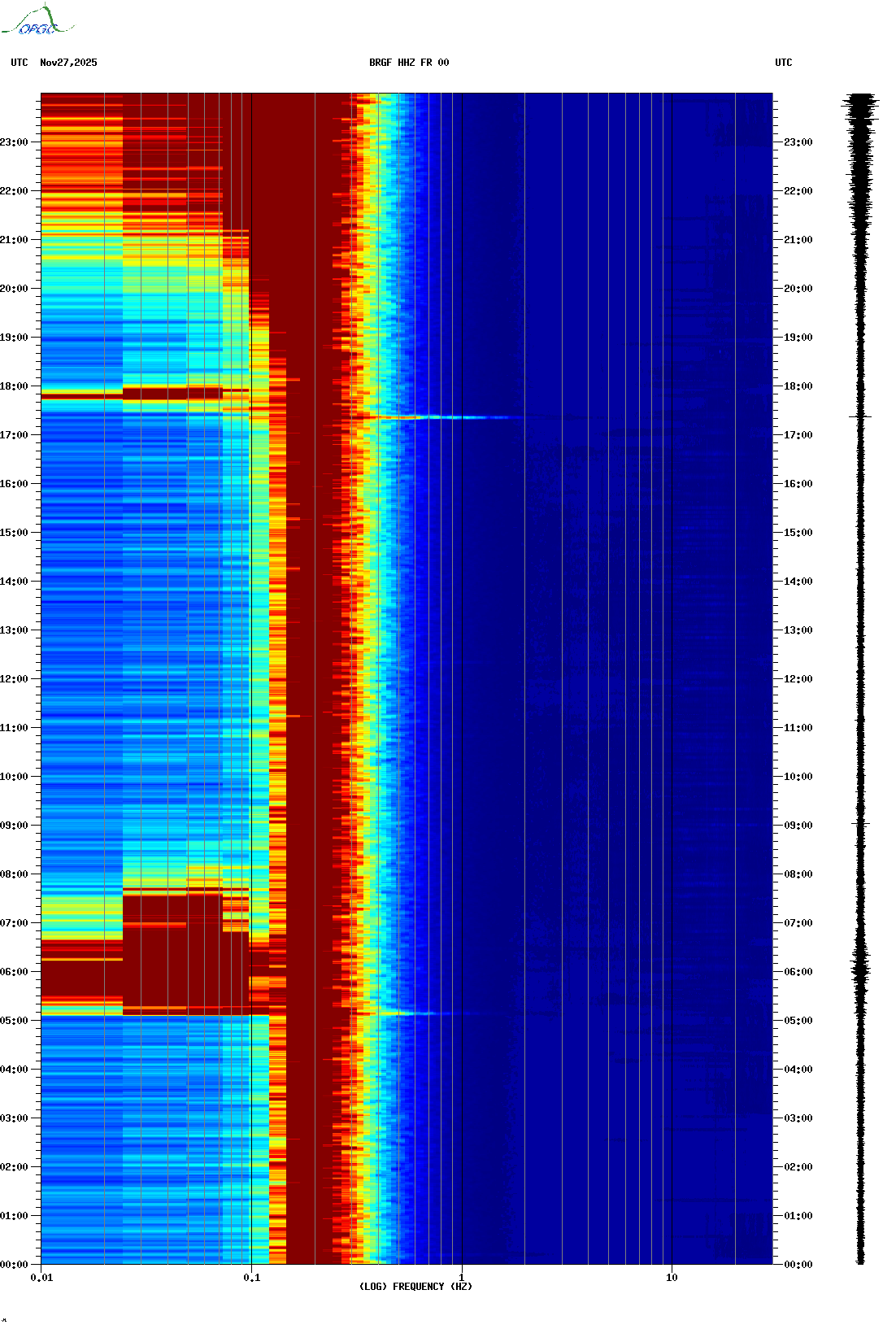This screenshot has height=1329, width=896.
Task: Click the 12:00 label on the left time axis
Action: pos(14,679)
